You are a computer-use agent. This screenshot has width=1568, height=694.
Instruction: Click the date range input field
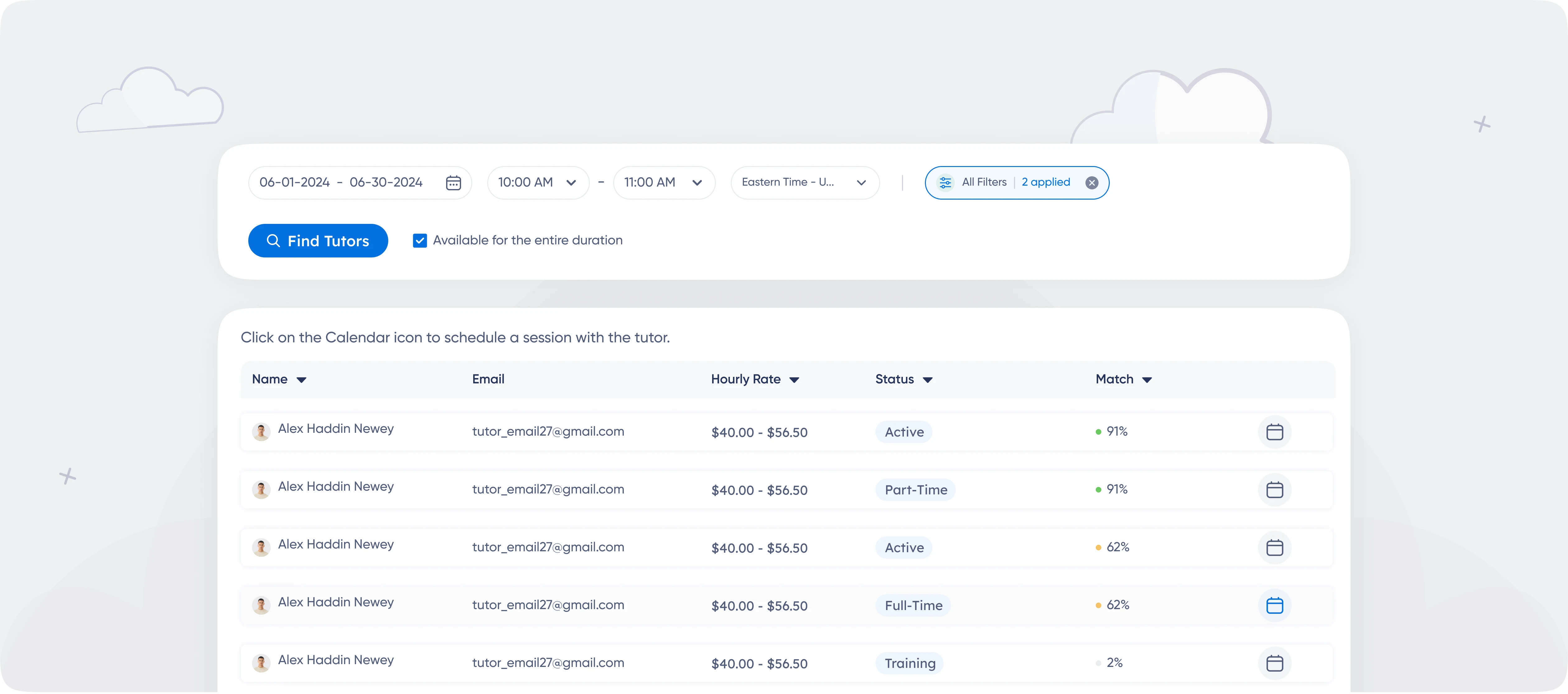(x=341, y=183)
